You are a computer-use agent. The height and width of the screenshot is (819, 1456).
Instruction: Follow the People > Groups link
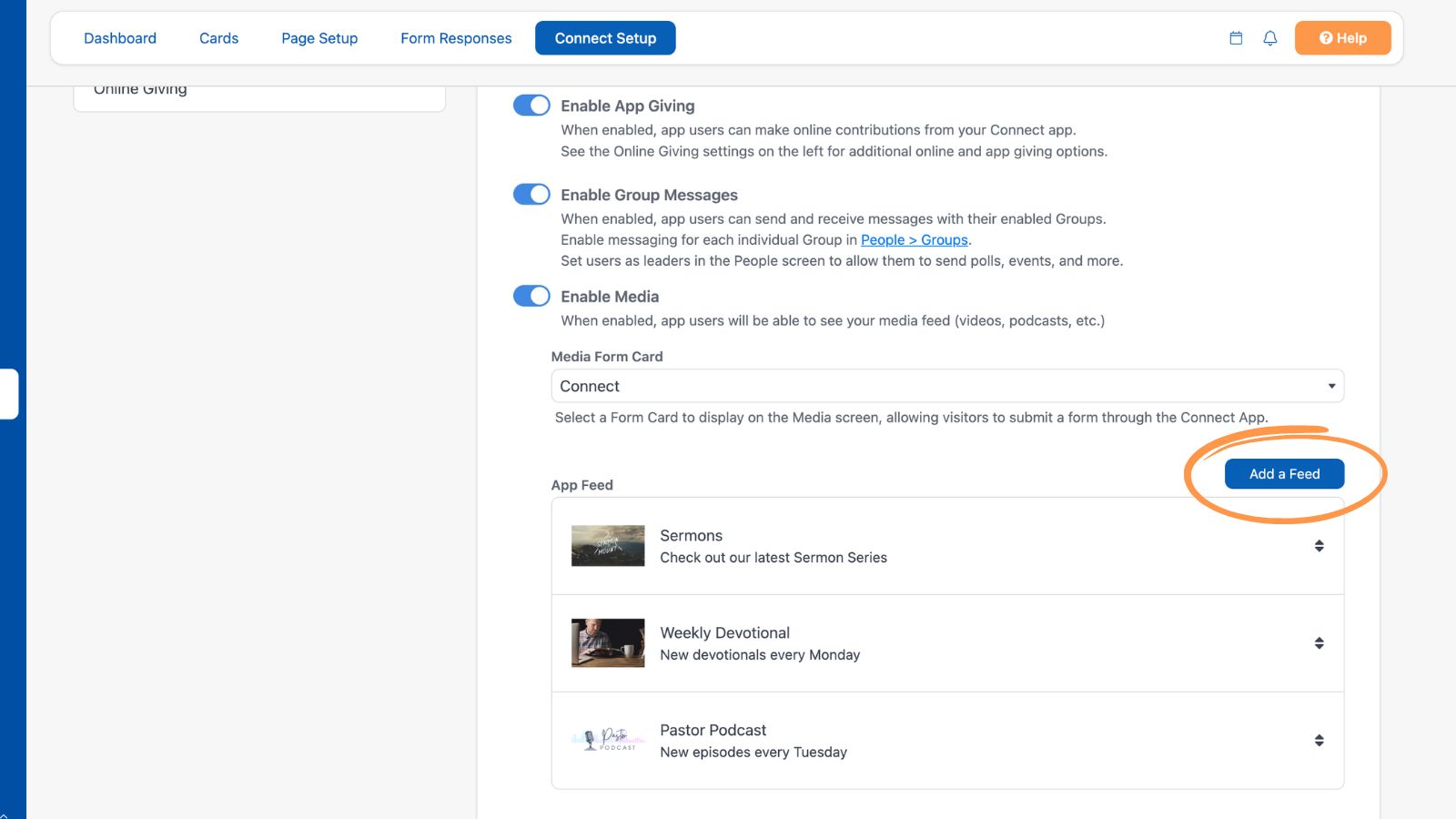pos(915,240)
